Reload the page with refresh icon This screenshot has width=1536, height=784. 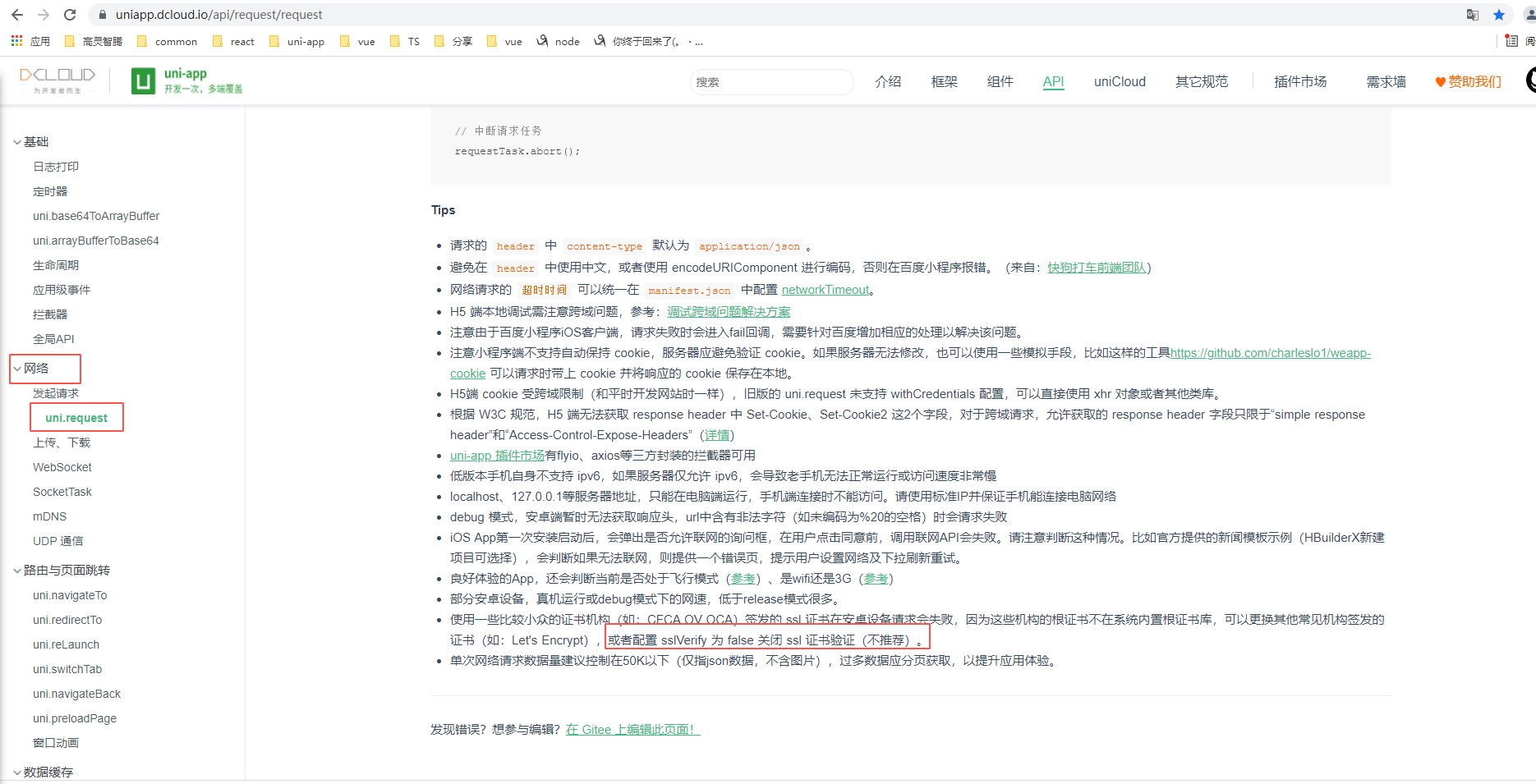70,15
